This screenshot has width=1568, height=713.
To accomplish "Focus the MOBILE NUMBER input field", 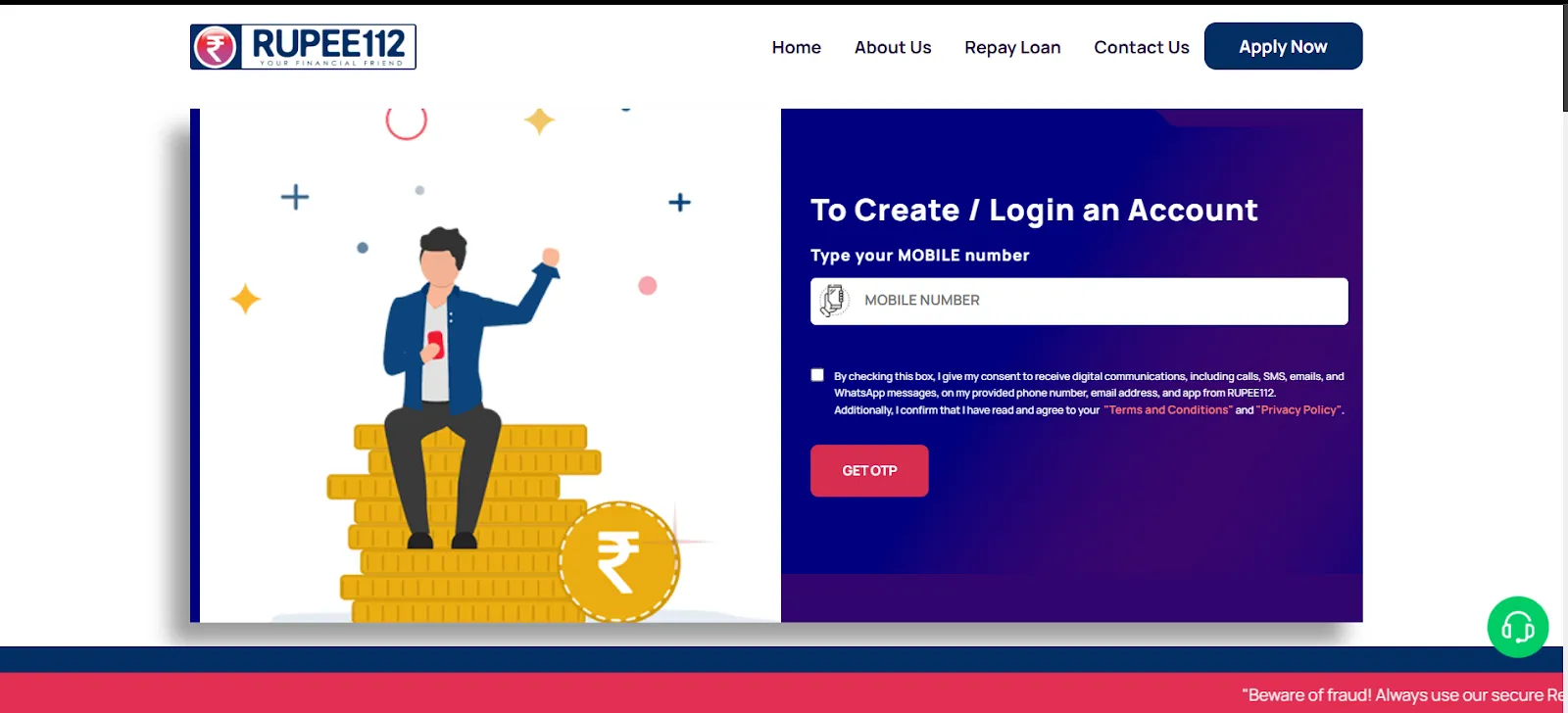I will (1079, 301).
